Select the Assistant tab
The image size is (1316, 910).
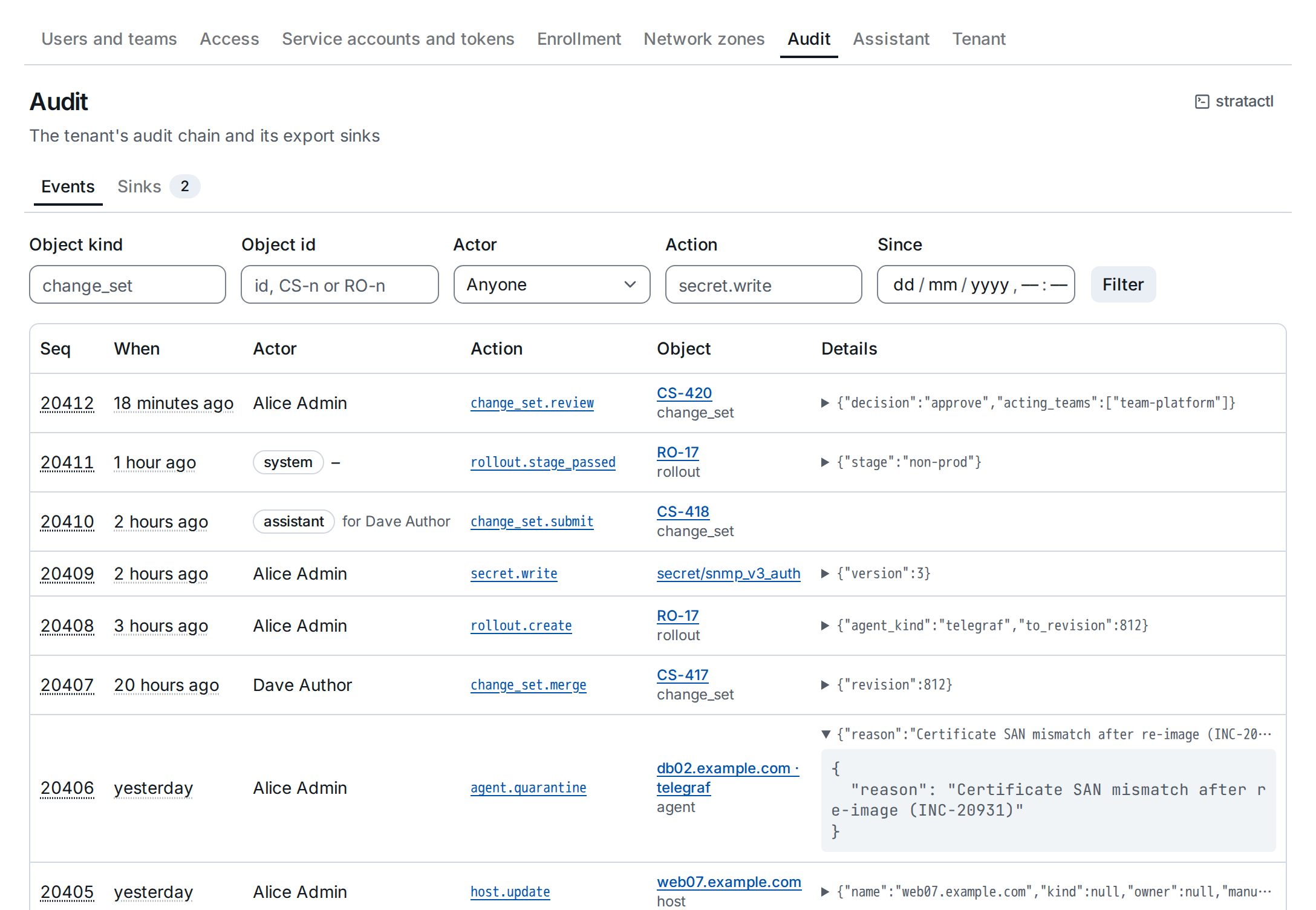891,39
